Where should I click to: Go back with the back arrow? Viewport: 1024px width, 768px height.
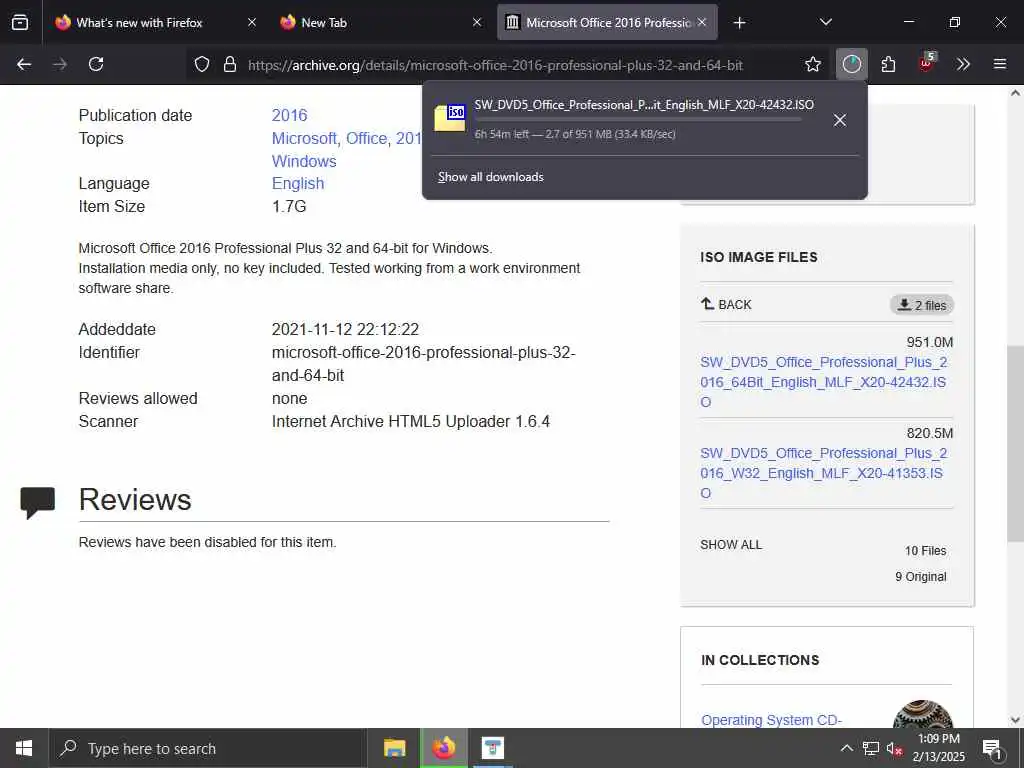24,64
